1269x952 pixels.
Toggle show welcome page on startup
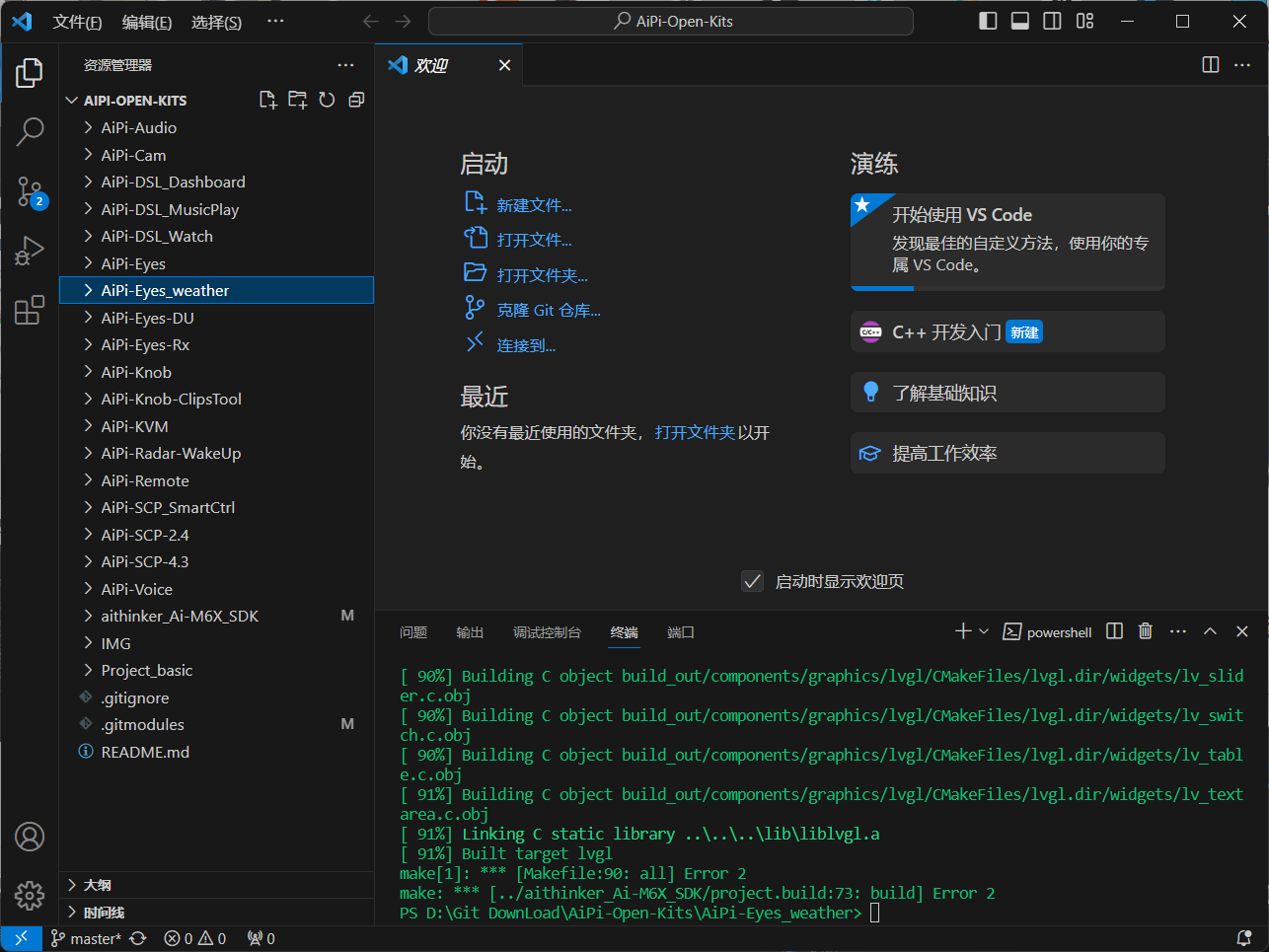coord(753,581)
